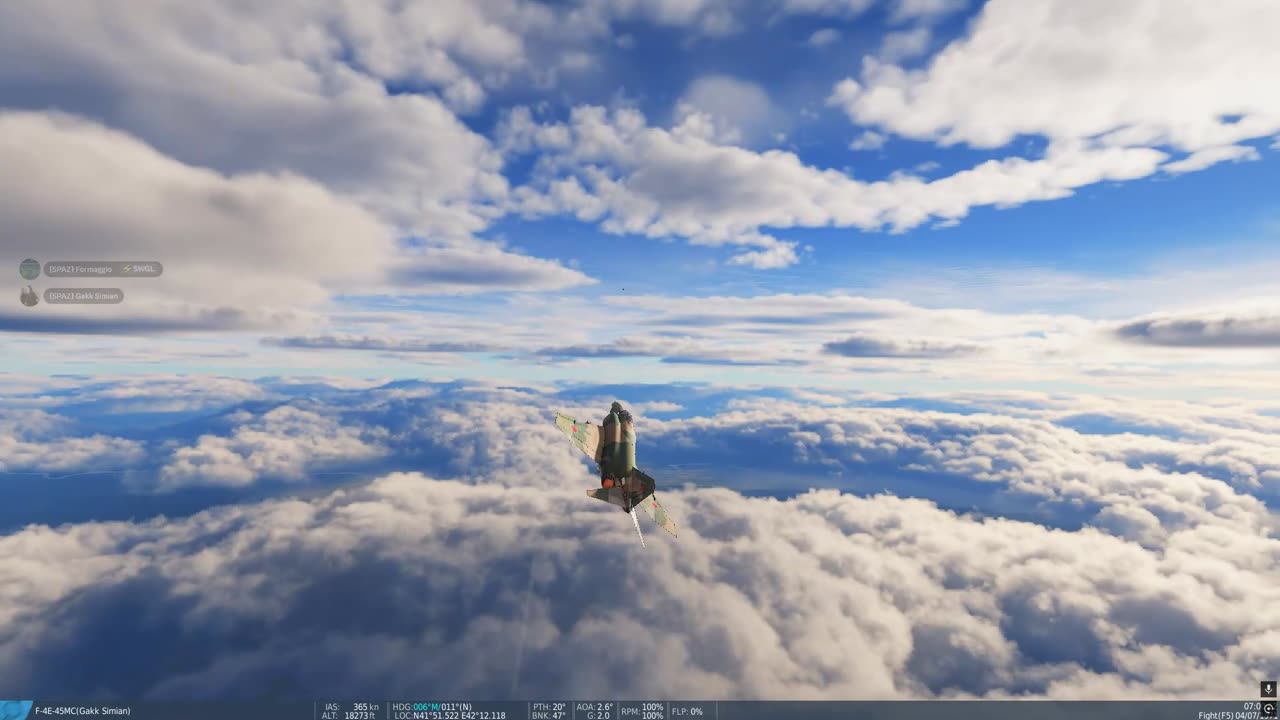Click the yellow lightning bolt next to SWGL
Image resolution: width=1280 pixels, height=720 pixels.
[126, 269]
